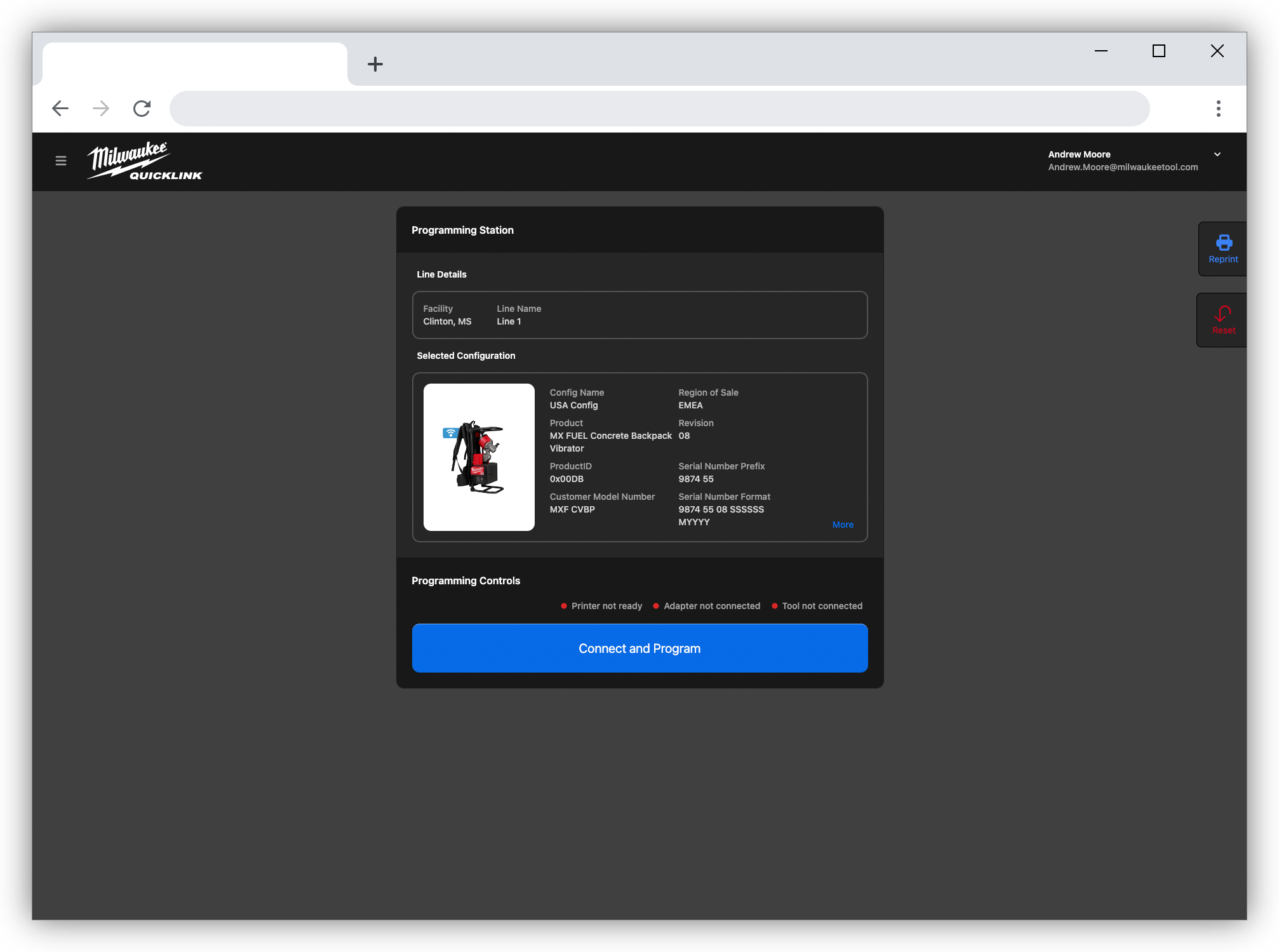Click the Programming Controls heading

click(x=465, y=580)
